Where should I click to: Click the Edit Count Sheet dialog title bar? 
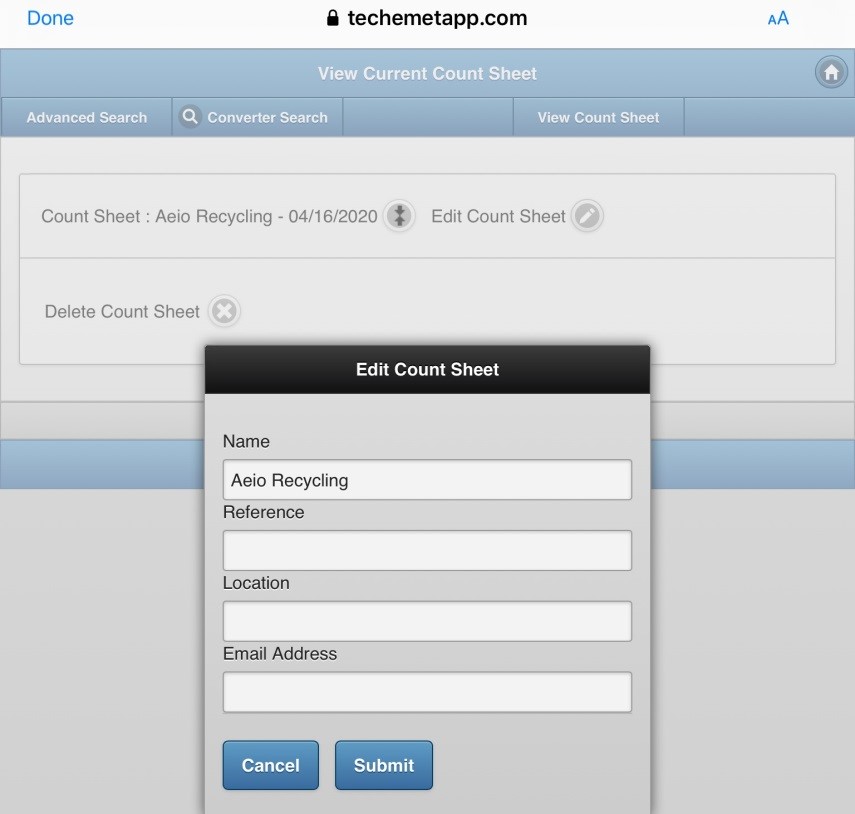[427, 369]
